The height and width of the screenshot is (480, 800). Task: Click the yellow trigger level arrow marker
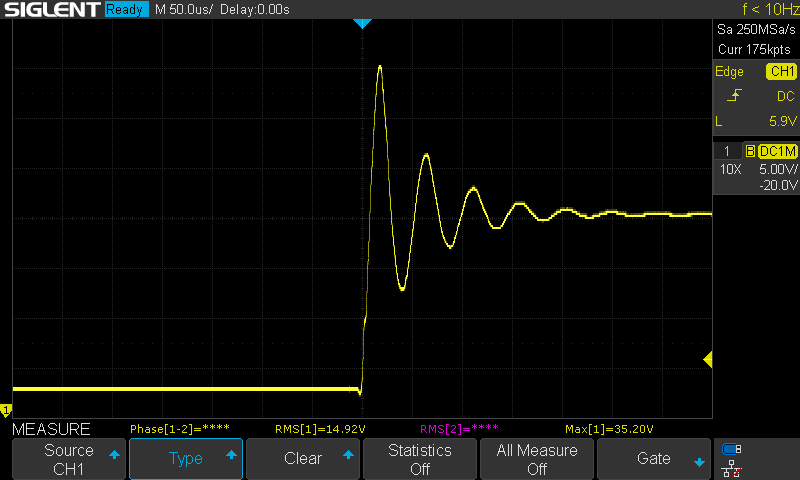[x=707, y=359]
